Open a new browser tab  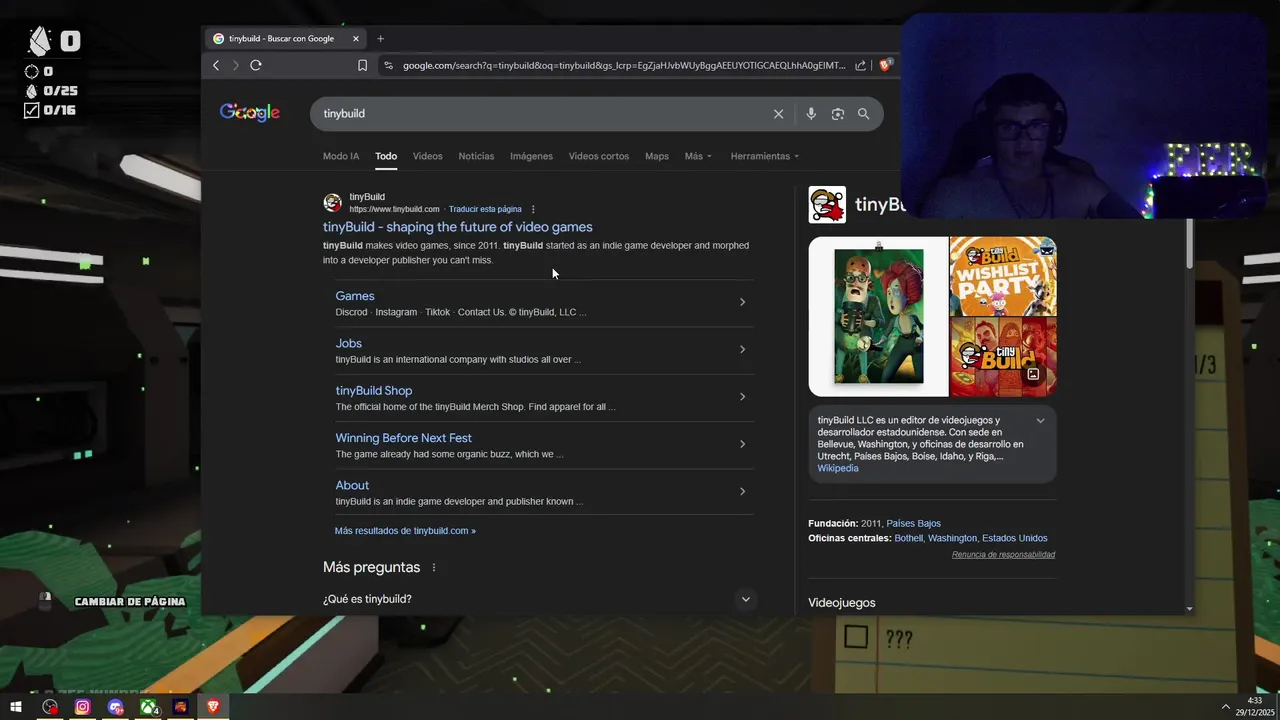tap(380, 39)
